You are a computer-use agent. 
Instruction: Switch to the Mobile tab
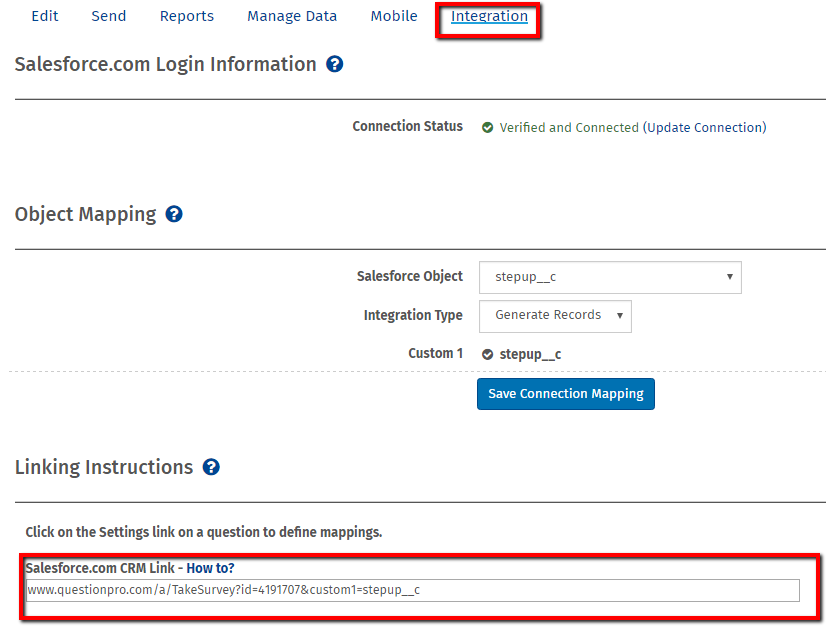tap(394, 17)
